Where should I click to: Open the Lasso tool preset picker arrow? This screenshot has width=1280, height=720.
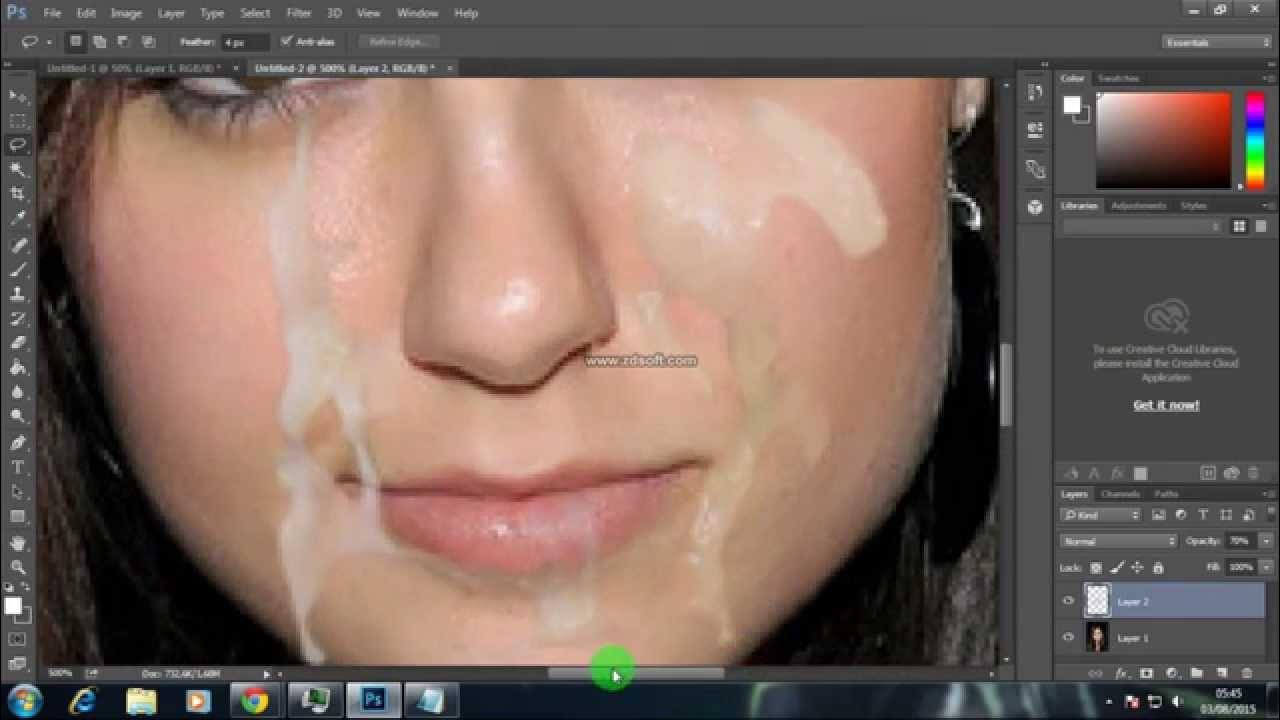pos(49,42)
